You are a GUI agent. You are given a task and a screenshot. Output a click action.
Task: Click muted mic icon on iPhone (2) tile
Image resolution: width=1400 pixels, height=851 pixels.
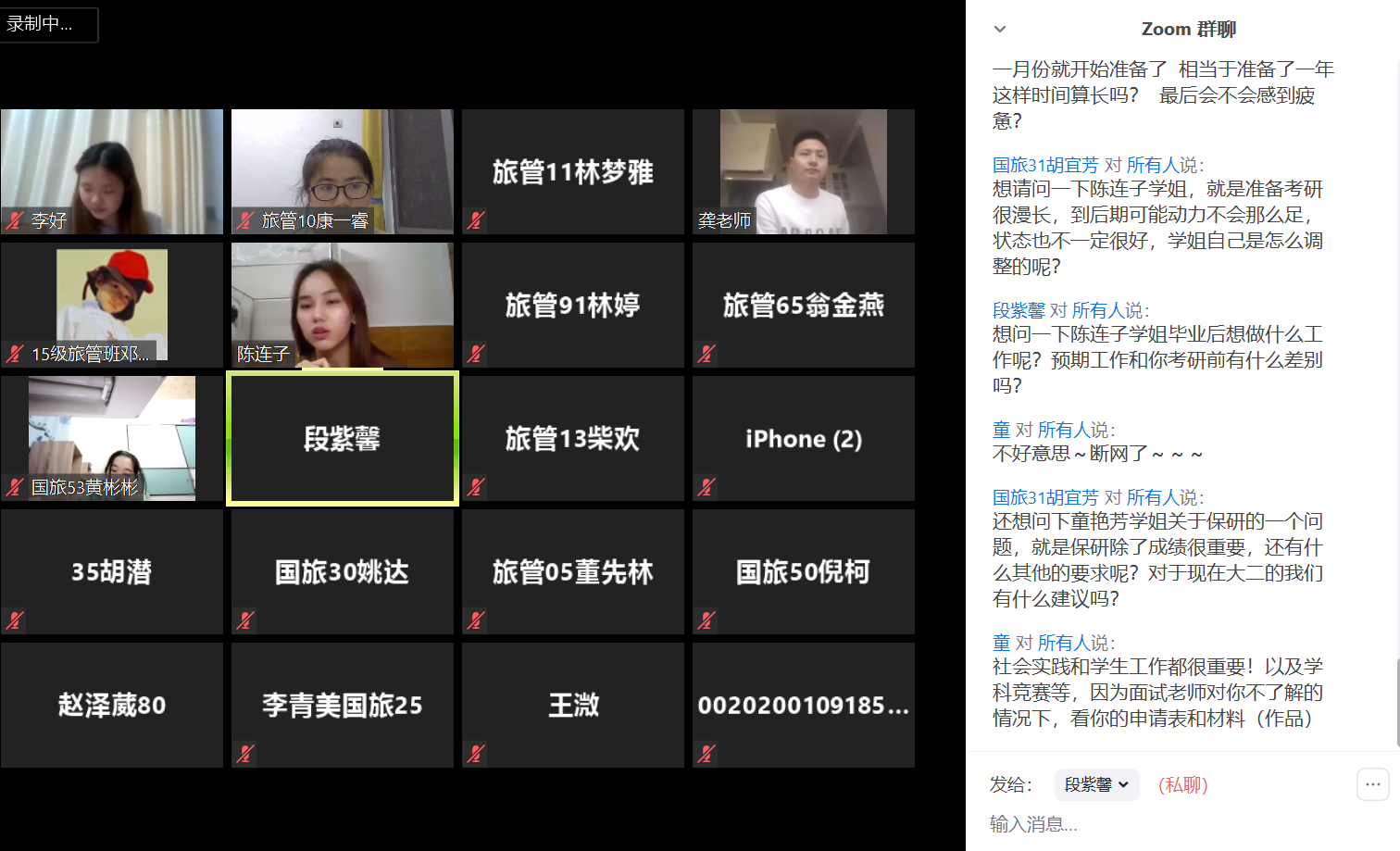click(706, 487)
